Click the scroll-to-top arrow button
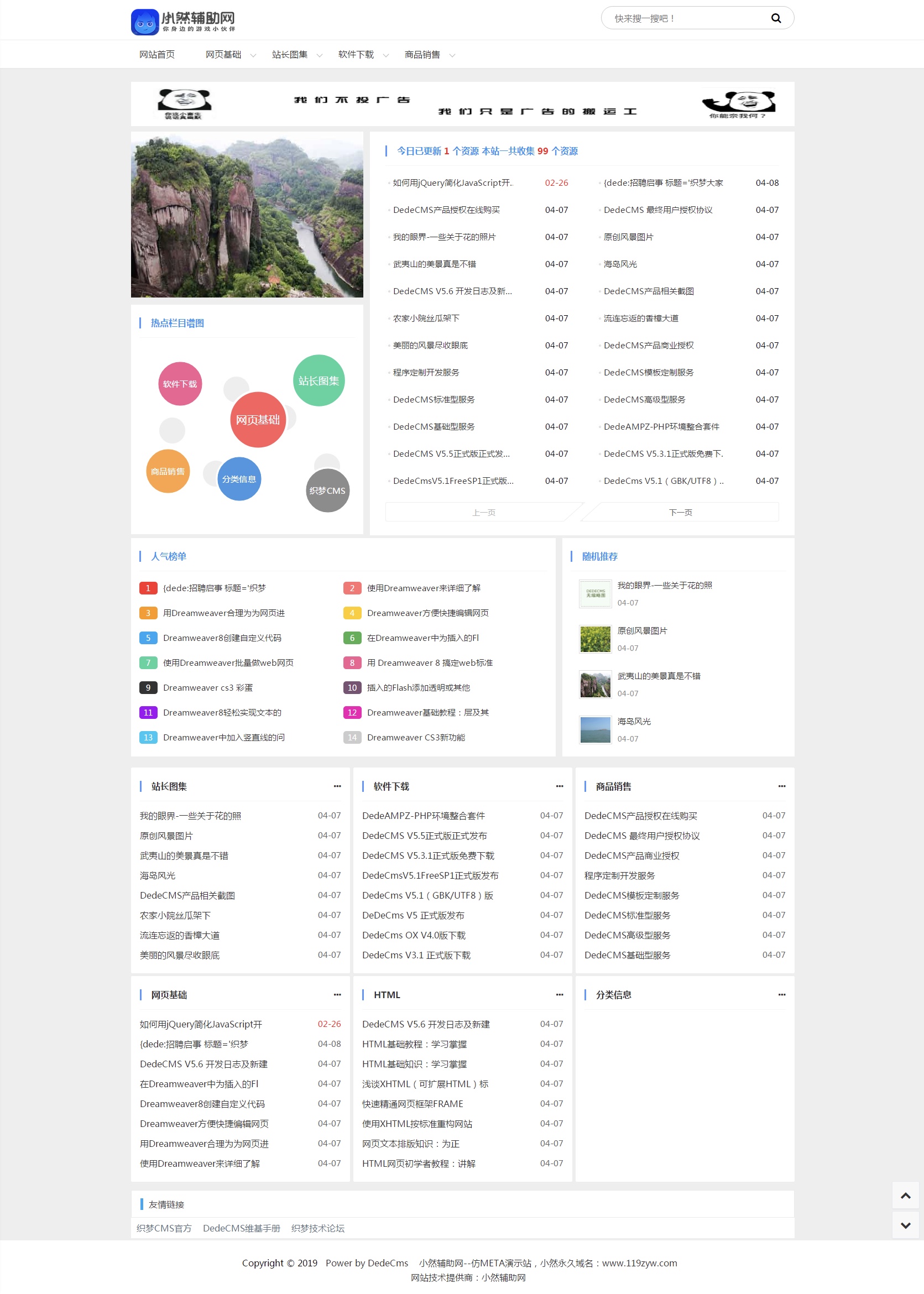The height and width of the screenshot is (1294, 924). [905, 1195]
